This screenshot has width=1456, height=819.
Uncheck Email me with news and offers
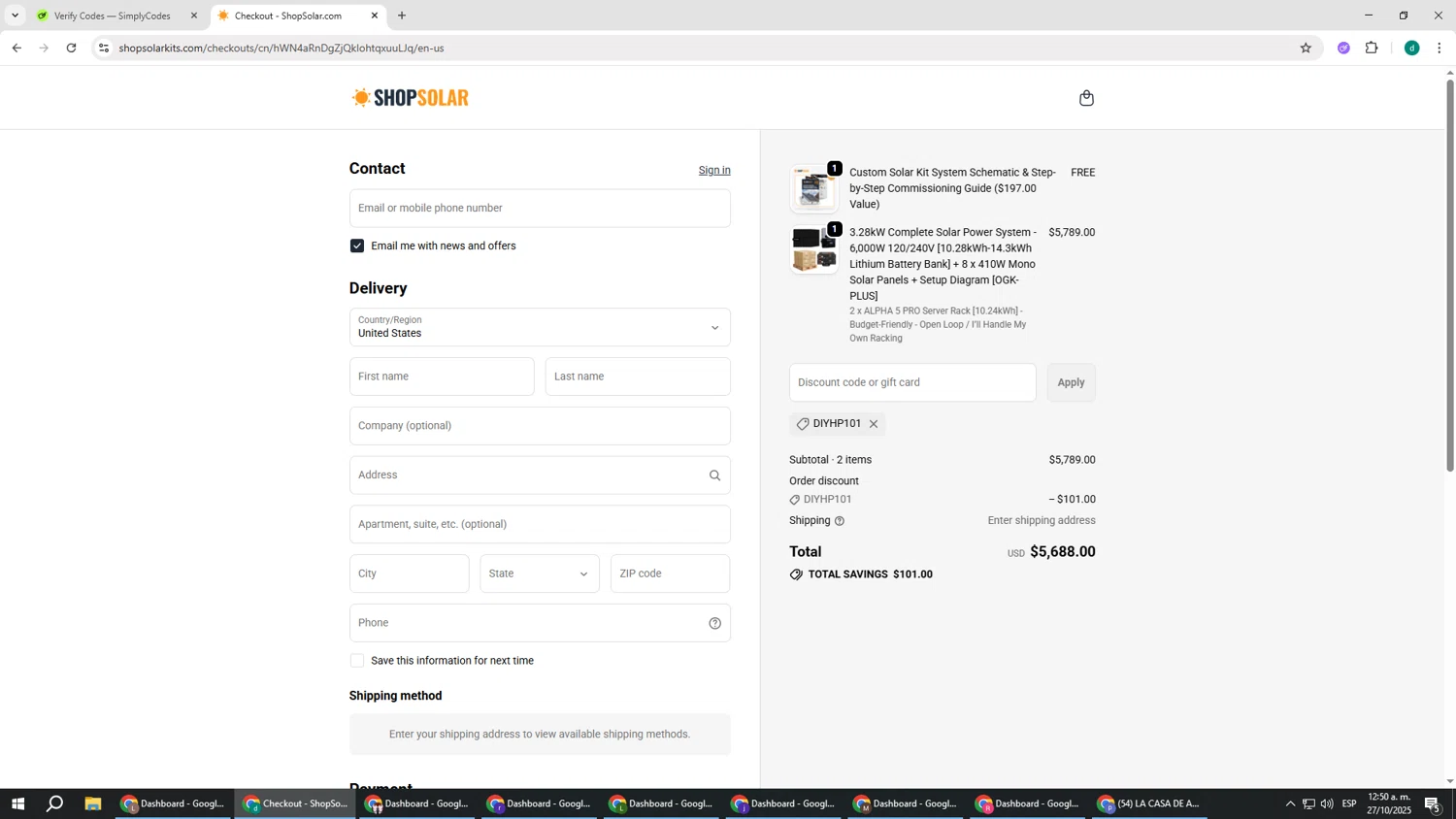pos(357,246)
